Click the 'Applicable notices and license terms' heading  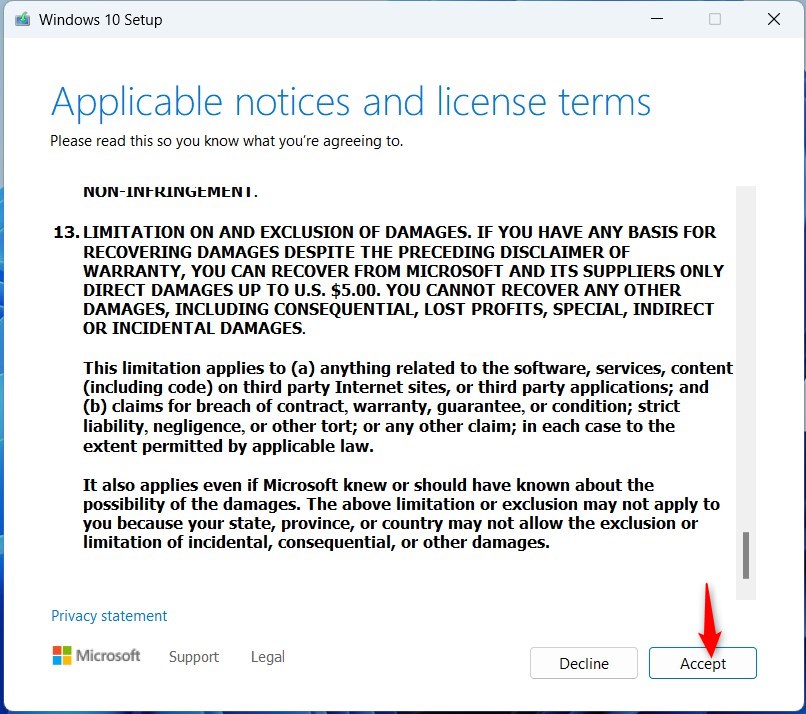click(351, 102)
